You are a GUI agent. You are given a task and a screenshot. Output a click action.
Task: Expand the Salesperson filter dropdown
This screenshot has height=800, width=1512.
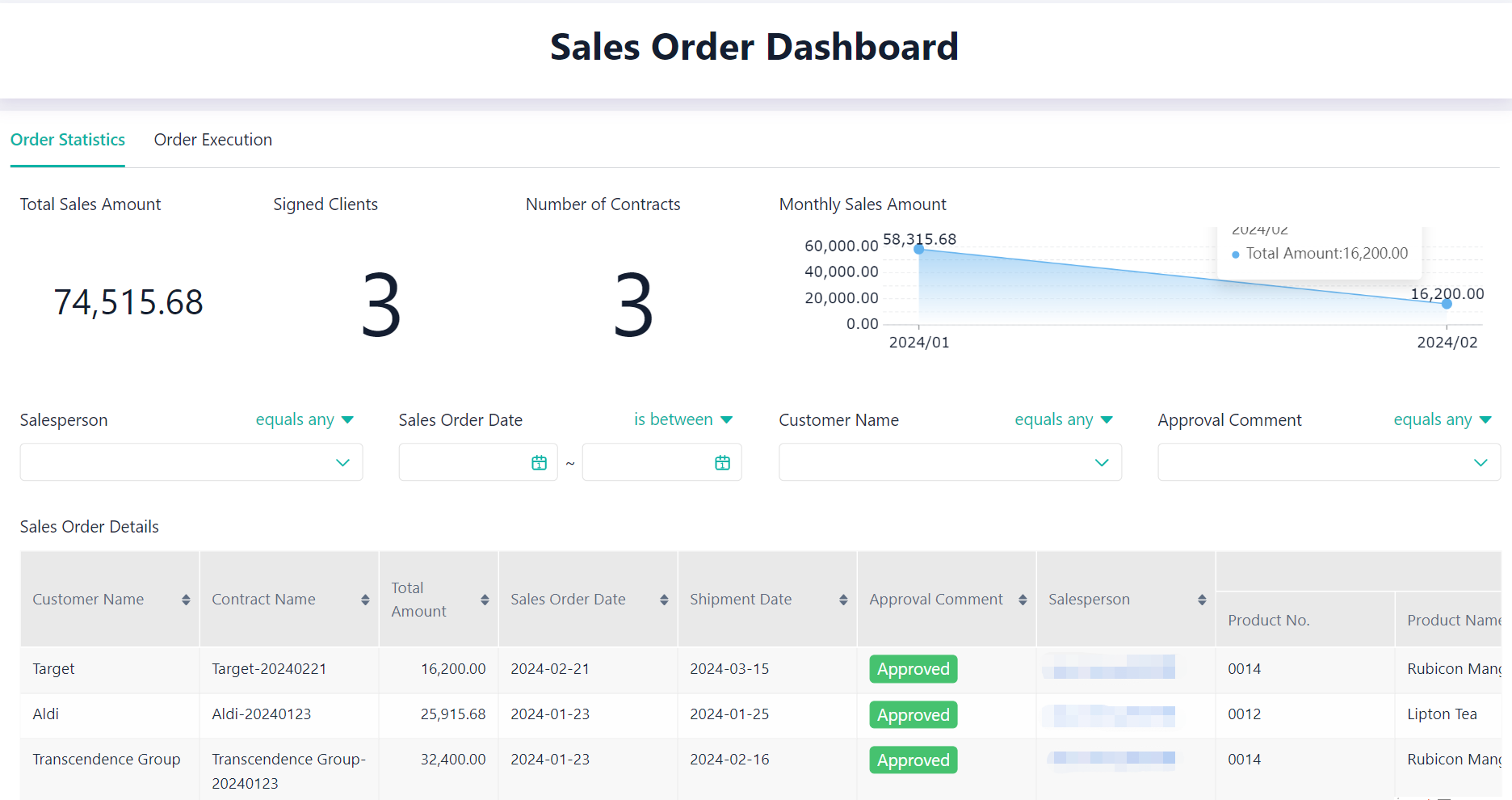[x=342, y=463]
